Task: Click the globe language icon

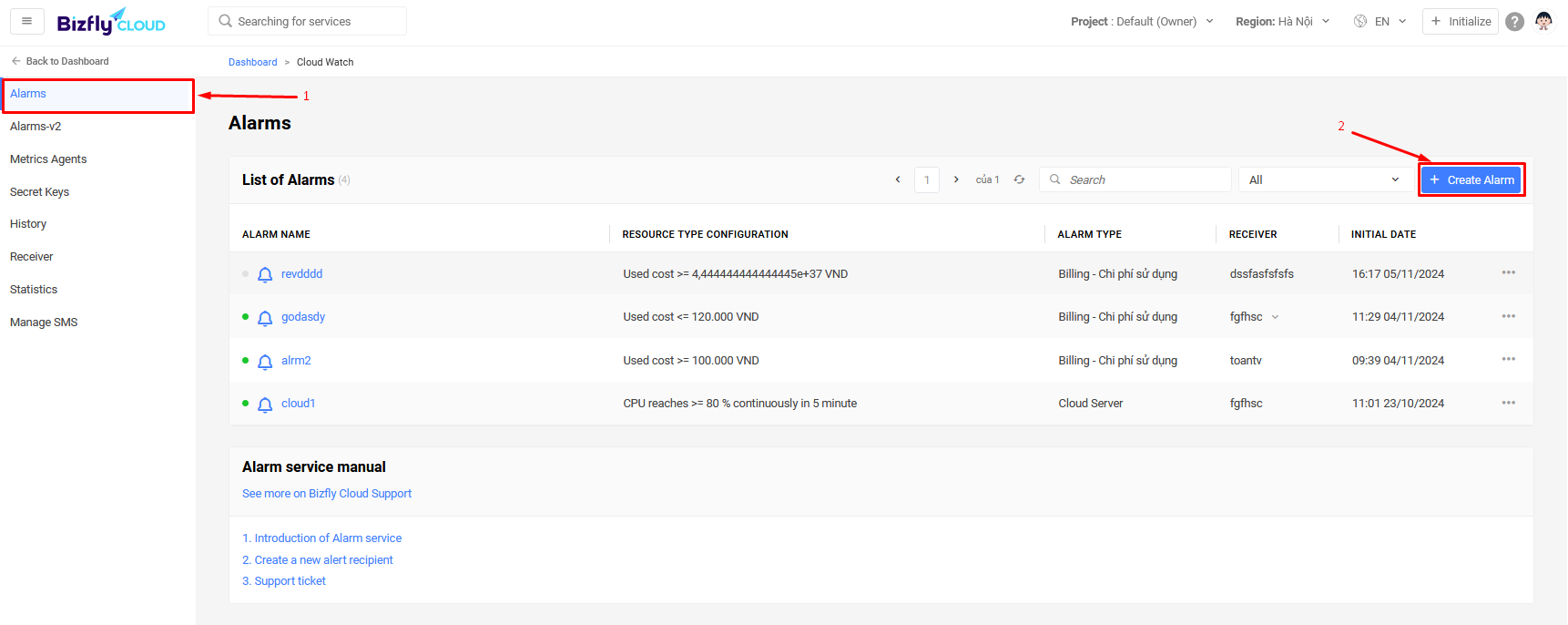Action: click(1360, 21)
